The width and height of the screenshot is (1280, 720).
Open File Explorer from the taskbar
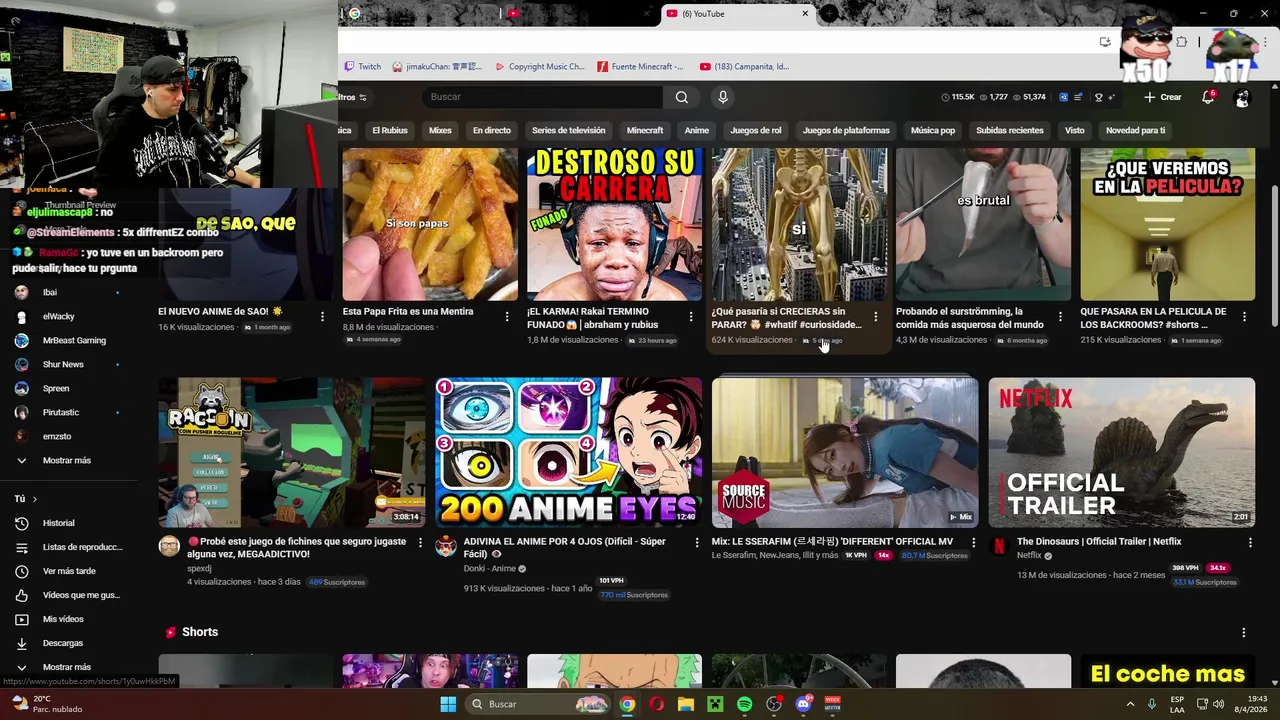[685, 704]
